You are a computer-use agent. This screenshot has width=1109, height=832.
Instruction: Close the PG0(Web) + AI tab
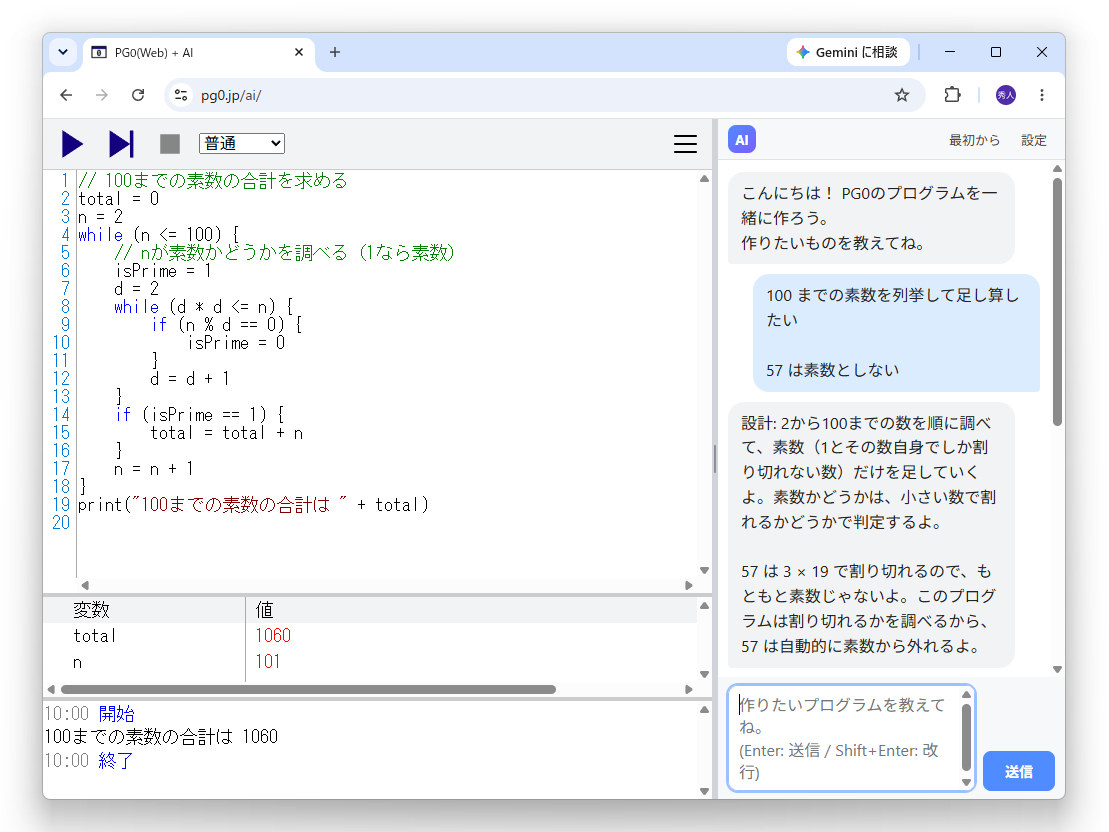pyautogui.click(x=298, y=52)
